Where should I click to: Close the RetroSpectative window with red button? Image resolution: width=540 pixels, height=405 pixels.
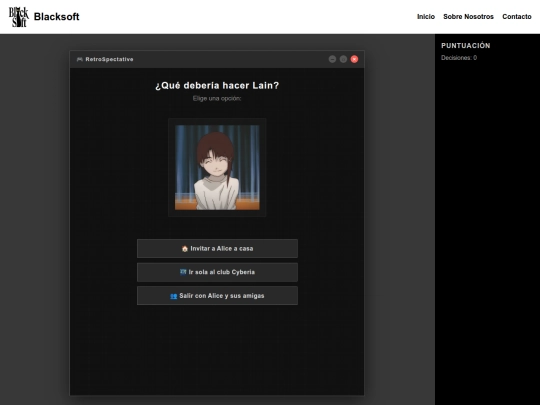354,59
